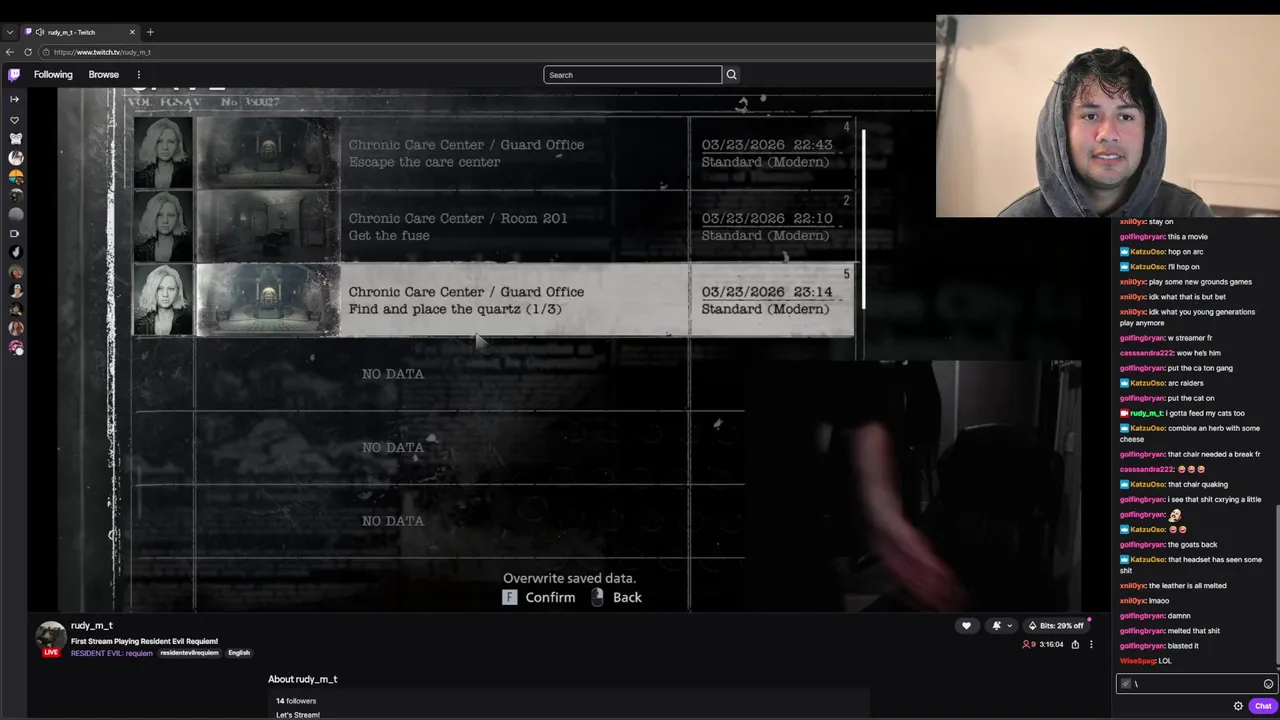Screen dimensions: 1280x720
Task: Click the mouse icon beside Back
Action: 597,597
